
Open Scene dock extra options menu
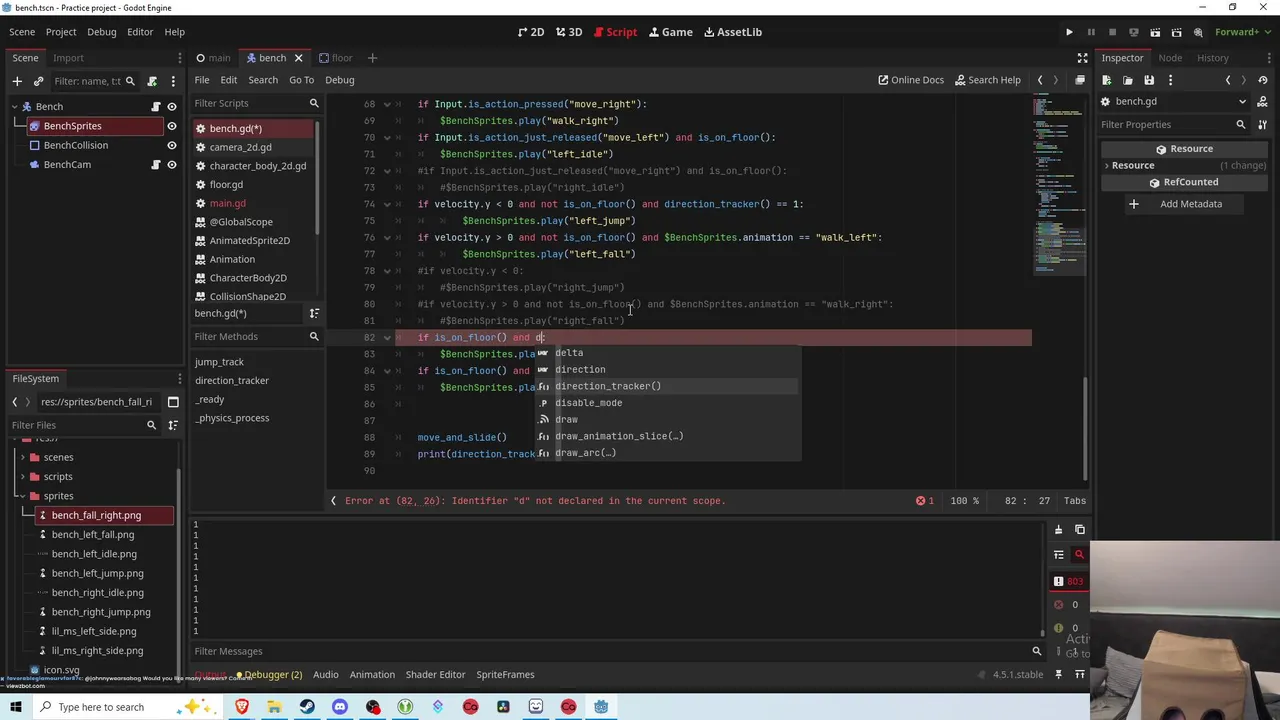(x=172, y=81)
